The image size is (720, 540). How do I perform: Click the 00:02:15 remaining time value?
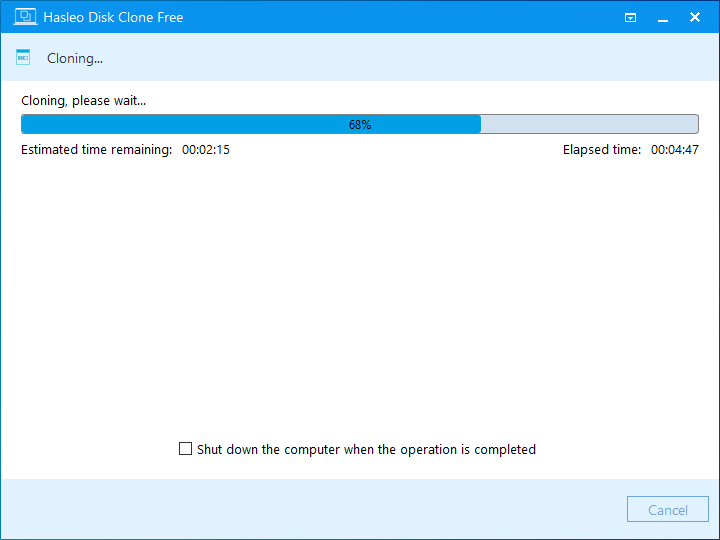[206, 150]
